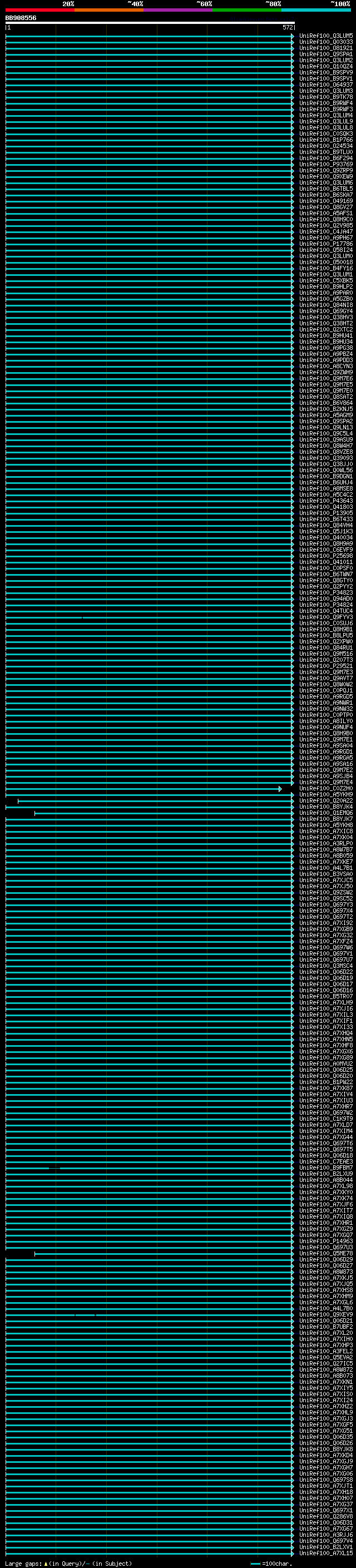
Task: Select row UniRef100_Q286V8
Action: pyautogui.click(x=326, y=1516)
